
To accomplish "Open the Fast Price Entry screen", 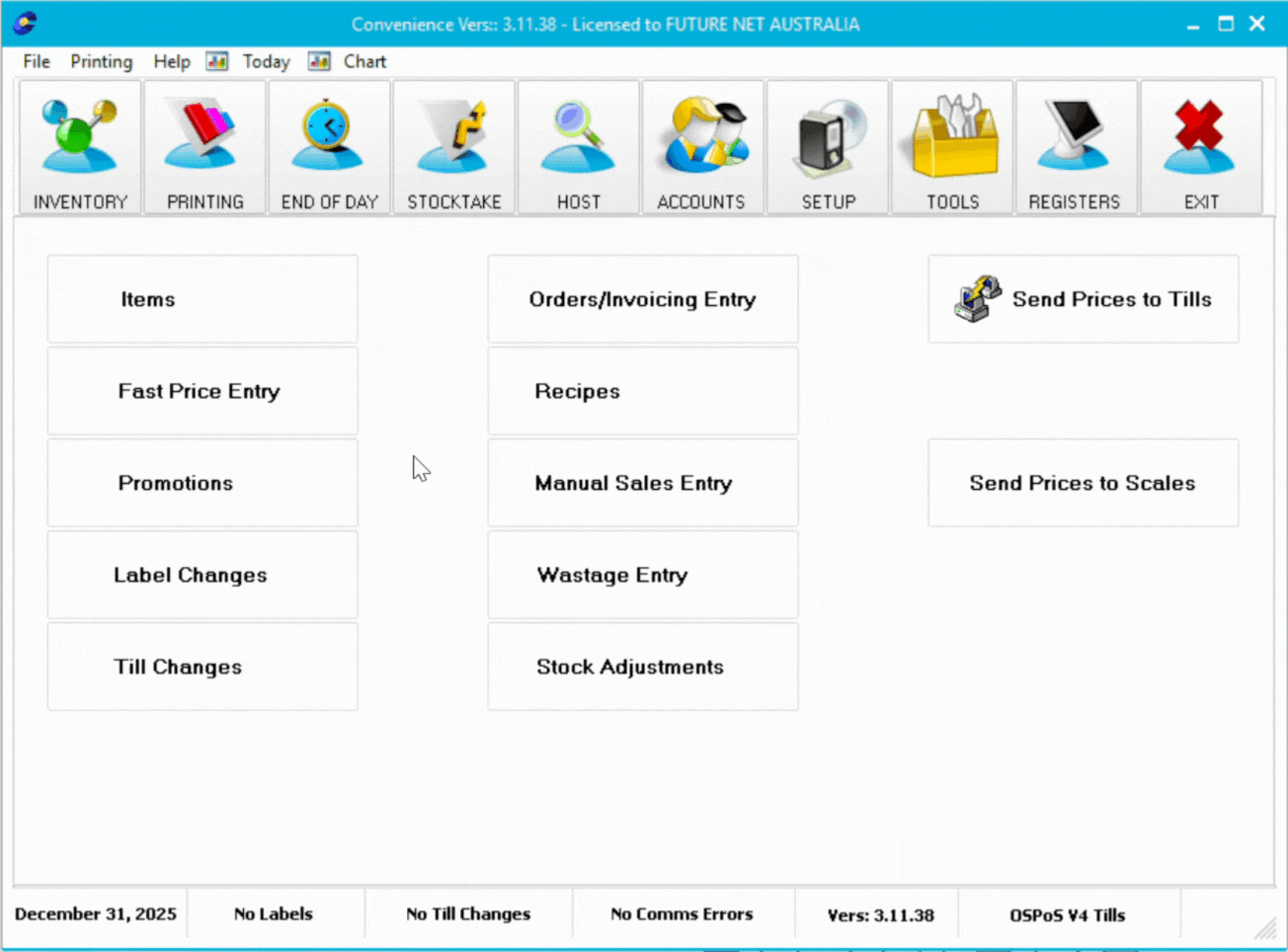I will pyautogui.click(x=201, y=390).
